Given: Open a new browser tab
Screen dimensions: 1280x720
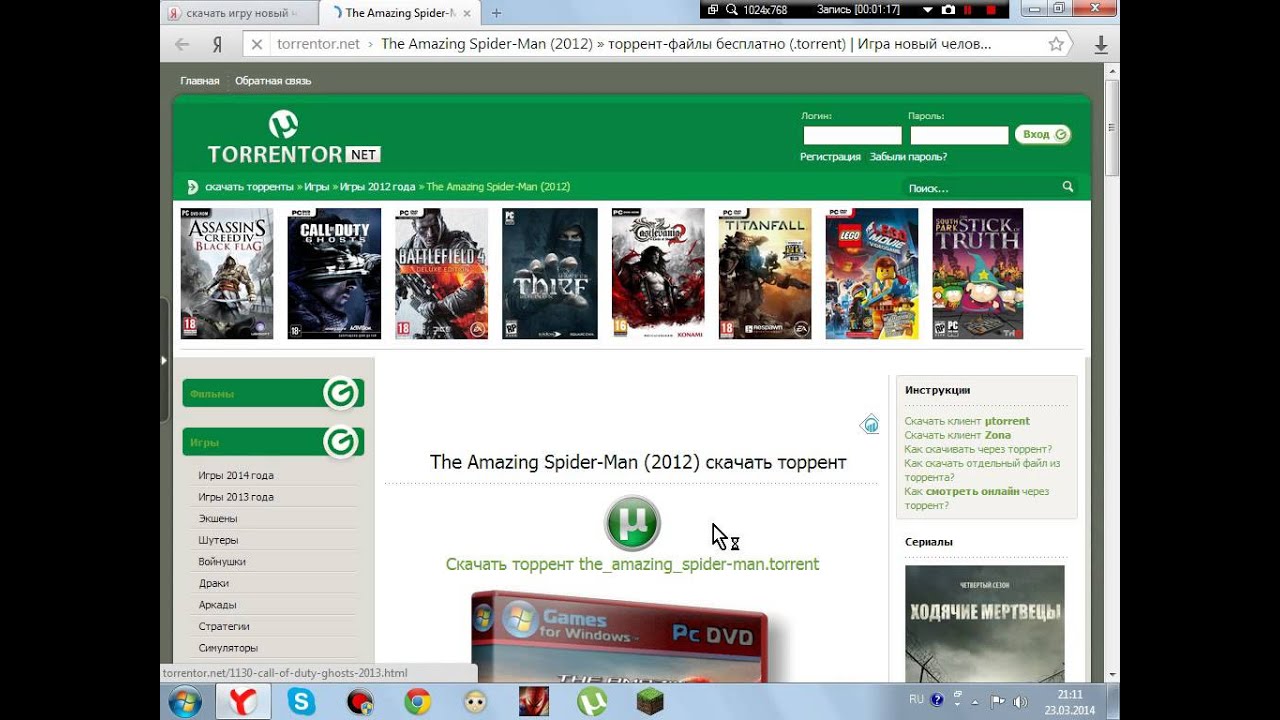Looking at the screenshot, I should pos(496,13).
